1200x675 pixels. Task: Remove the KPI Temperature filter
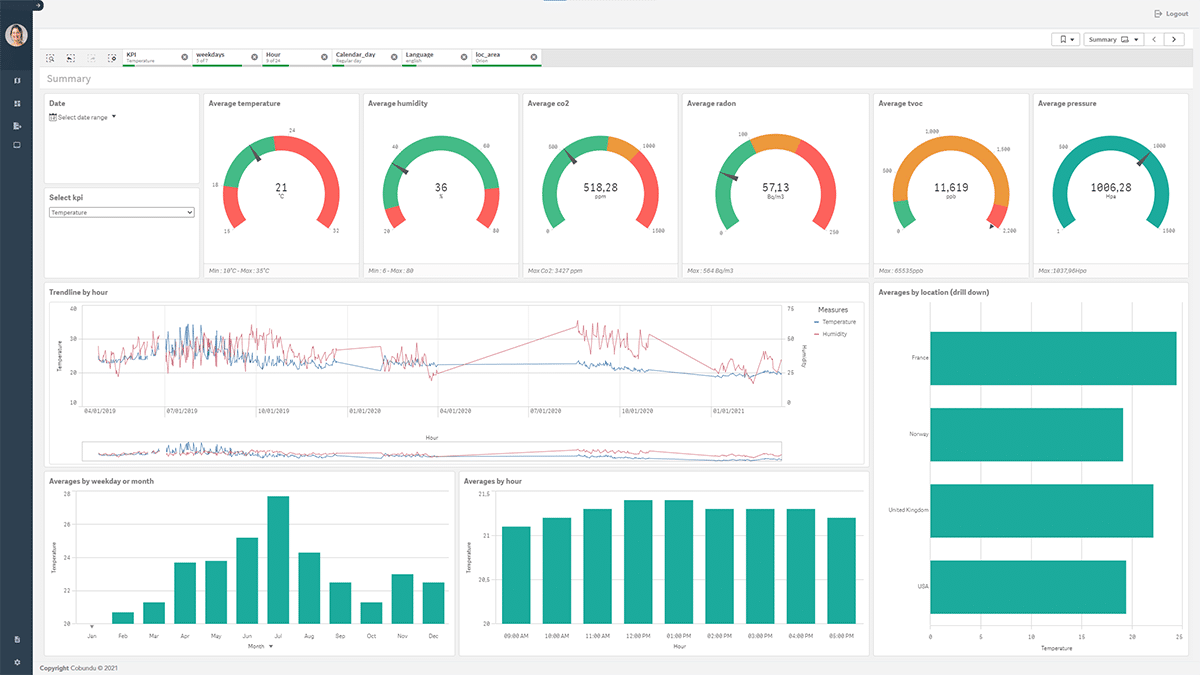[184, 57]
